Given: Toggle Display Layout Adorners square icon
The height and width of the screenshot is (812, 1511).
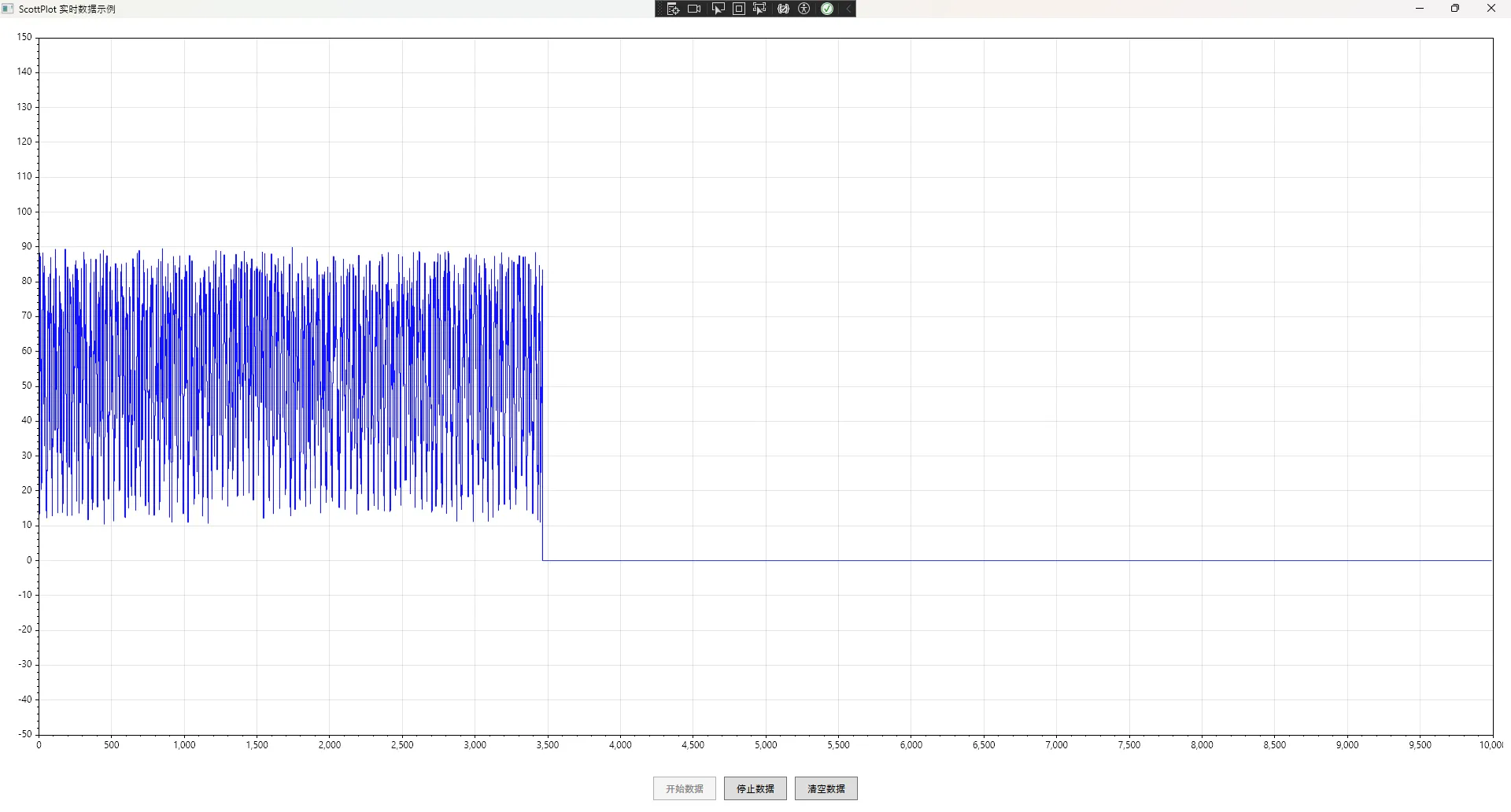Looking at the screenshot, I should click(739, 9).
